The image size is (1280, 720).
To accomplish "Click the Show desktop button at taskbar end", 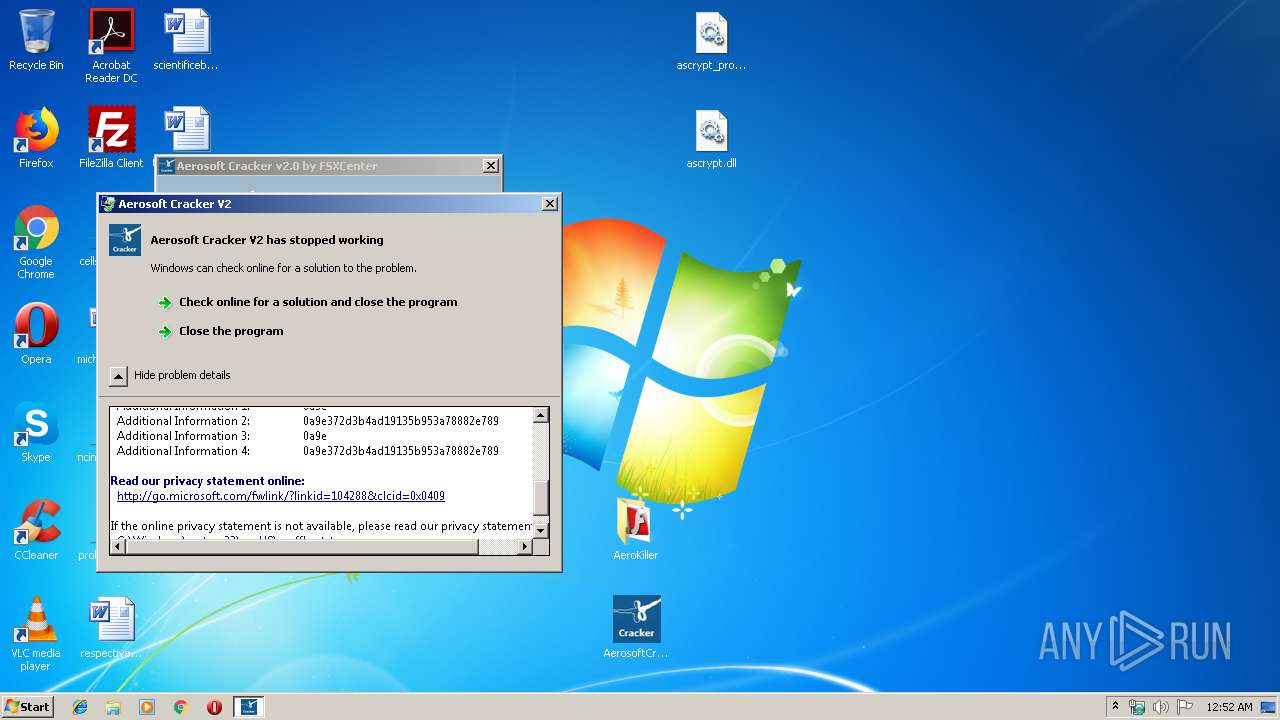I will [1270, 707].
